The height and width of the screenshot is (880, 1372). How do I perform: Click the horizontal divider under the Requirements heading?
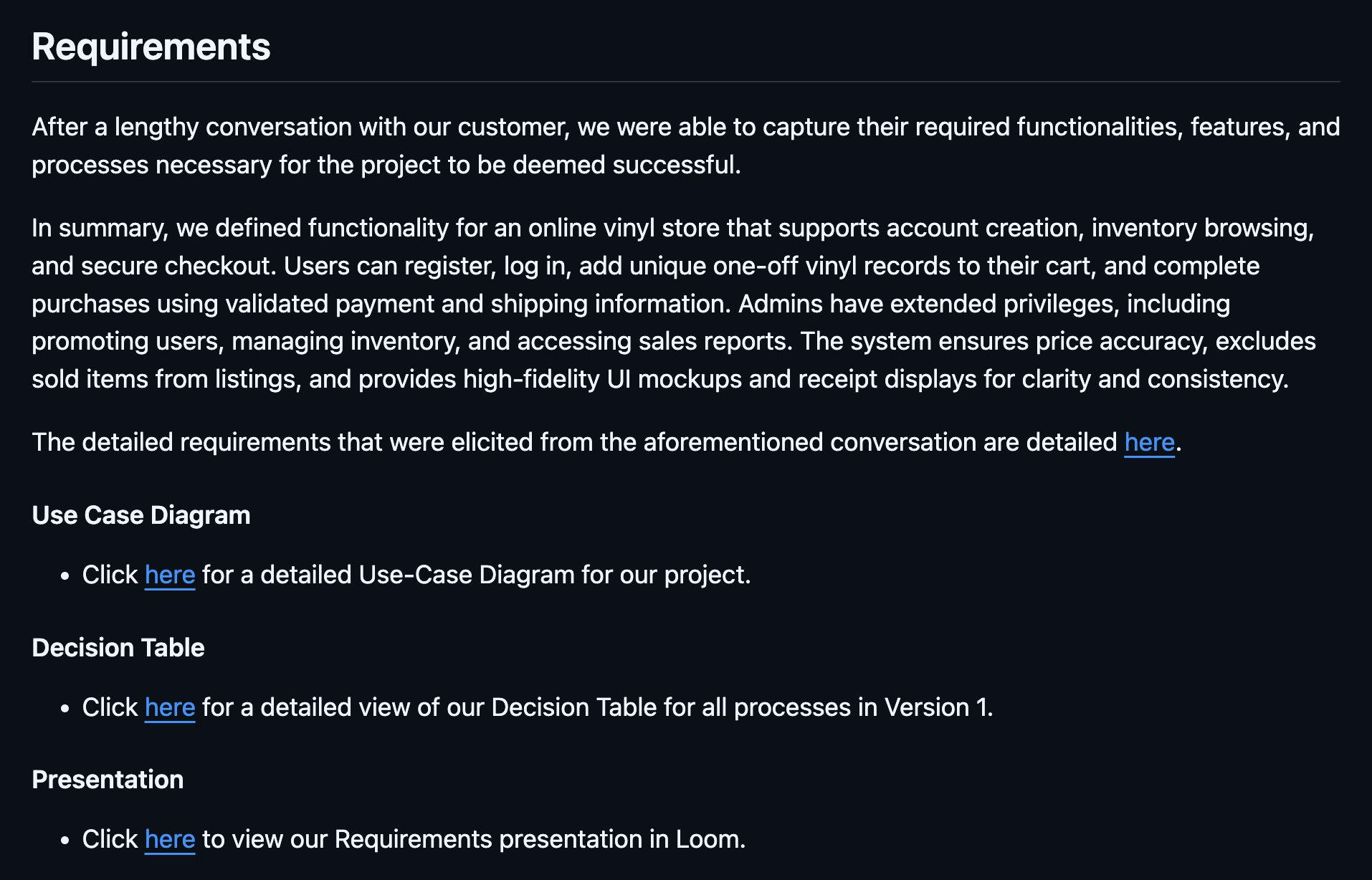686,82
